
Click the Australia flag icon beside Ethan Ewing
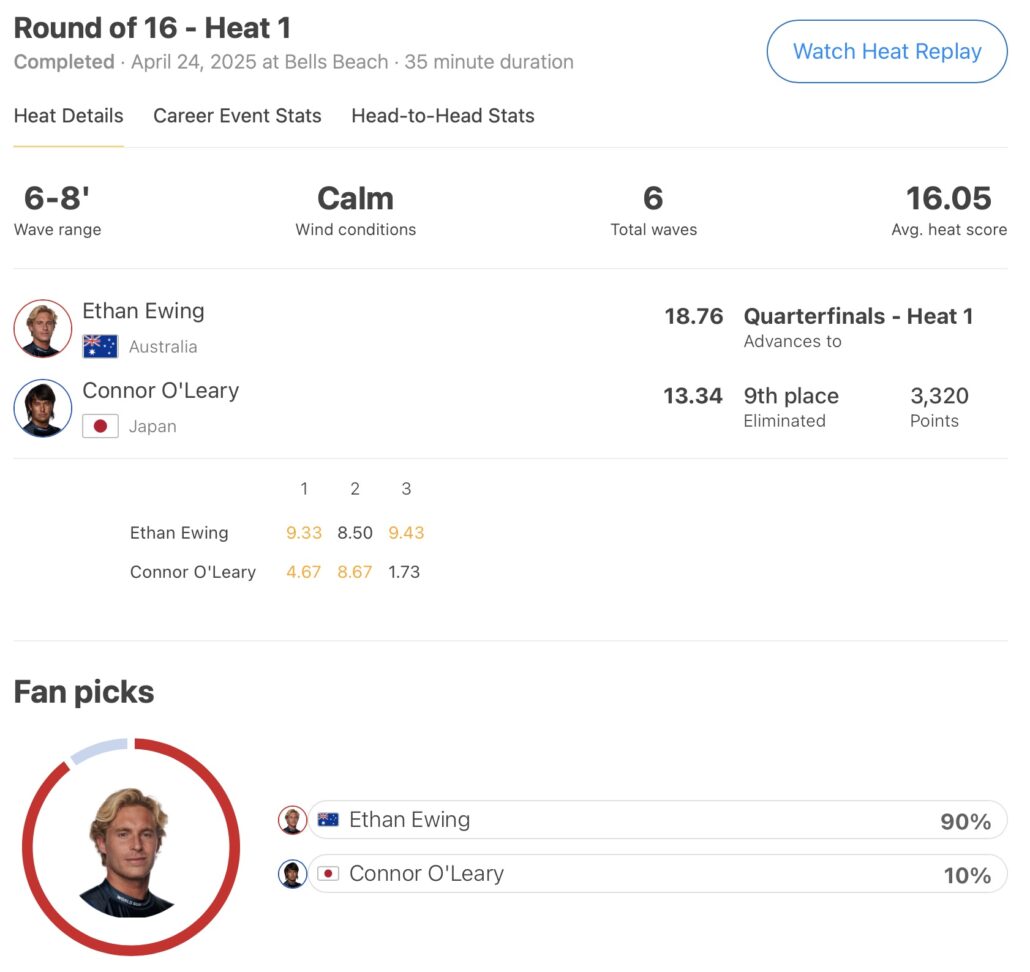tap(100, 347)
